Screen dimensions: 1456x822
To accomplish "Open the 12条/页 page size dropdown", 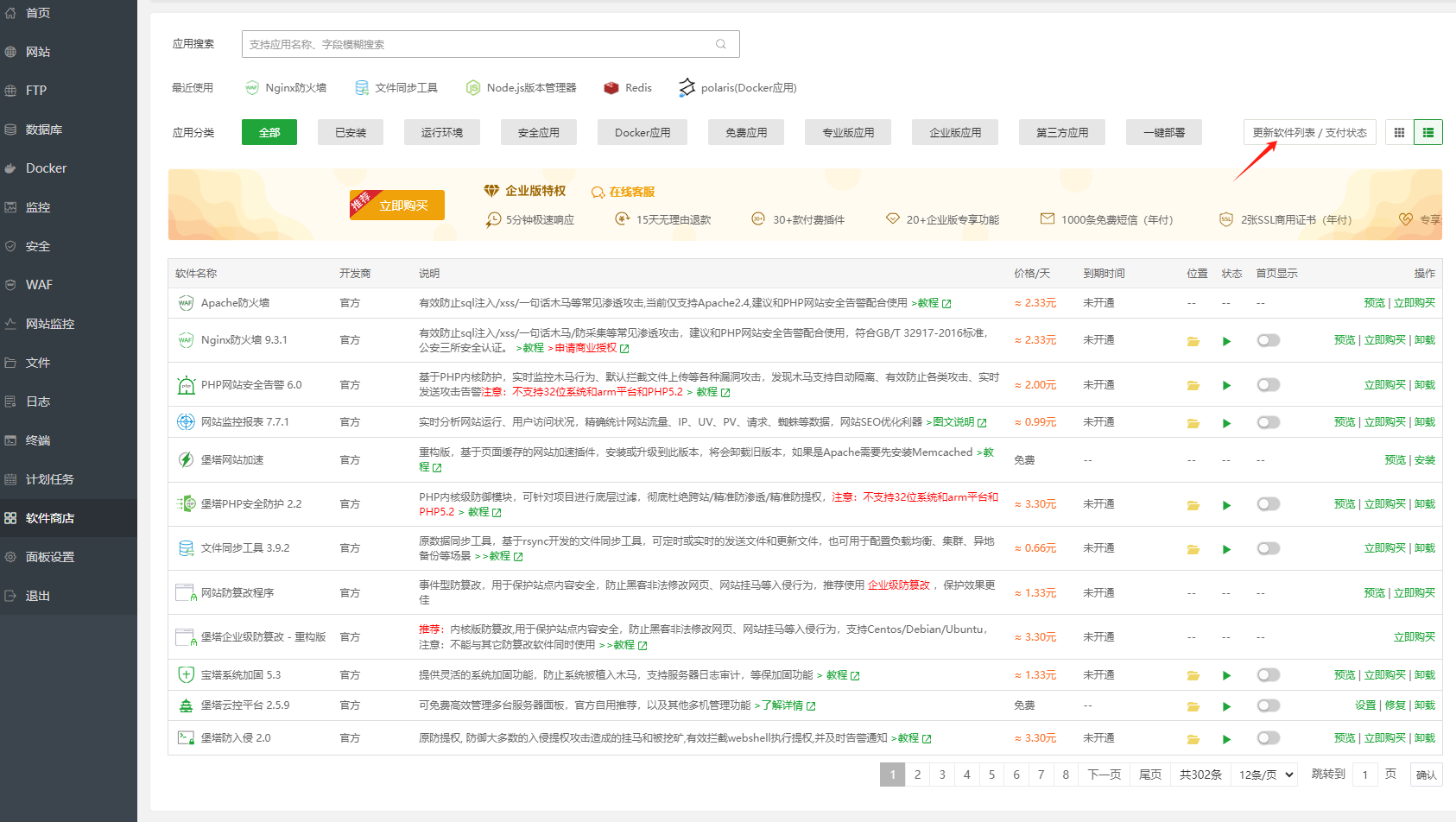I will click(1265, 775).
